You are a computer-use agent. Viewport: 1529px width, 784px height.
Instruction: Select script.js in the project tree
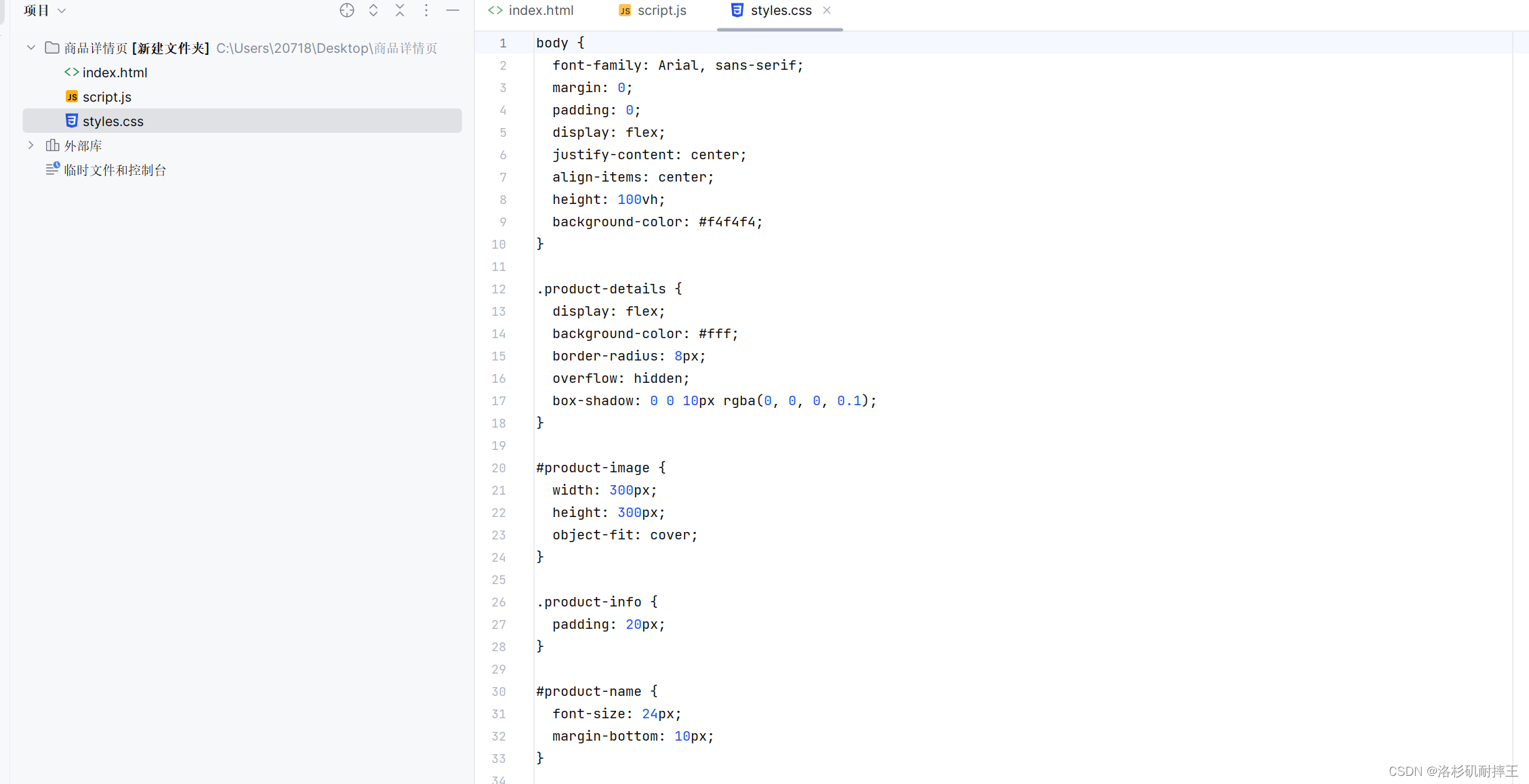coord(106,97)
